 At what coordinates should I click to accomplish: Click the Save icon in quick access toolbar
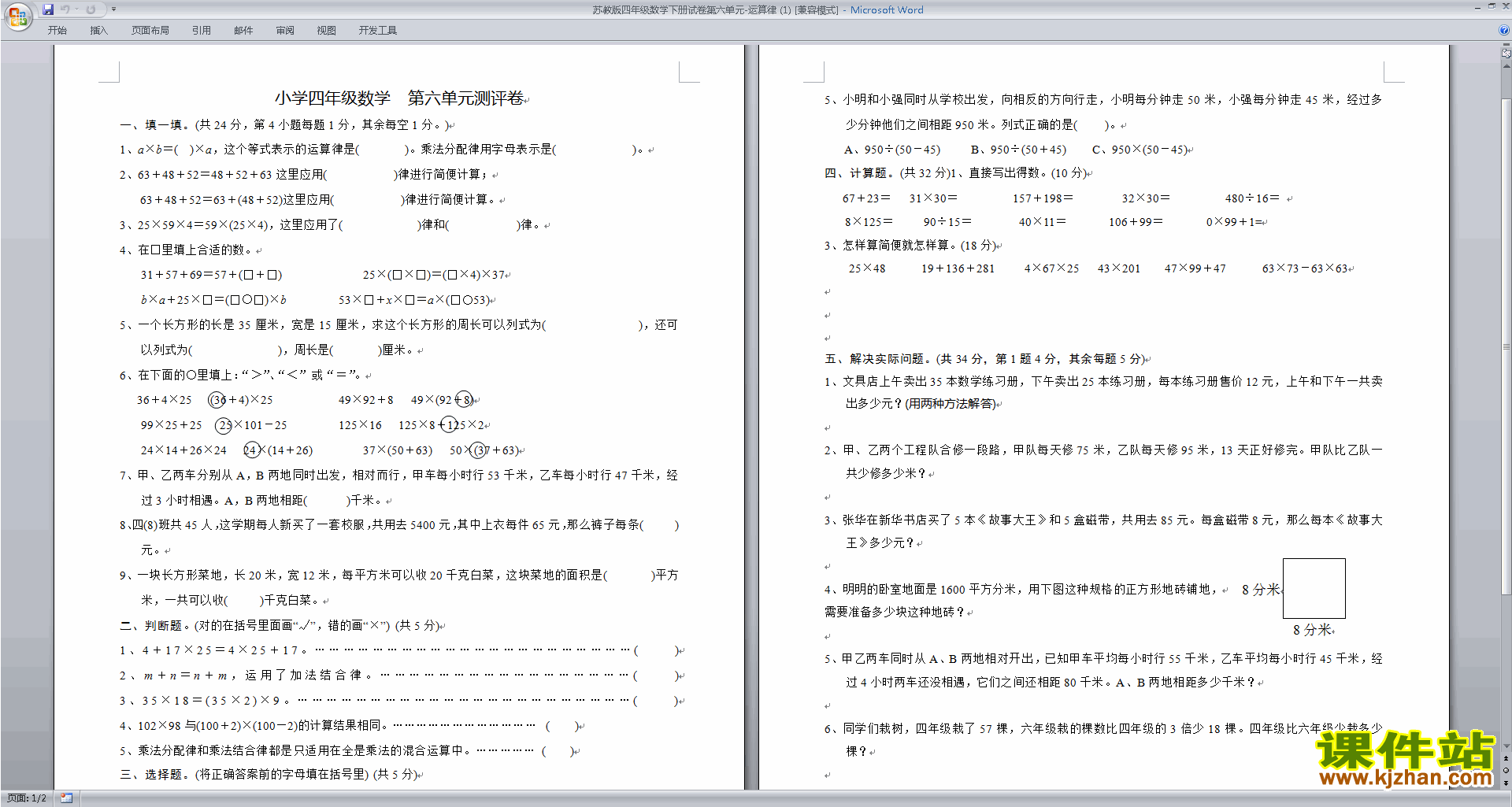[48, 9]
